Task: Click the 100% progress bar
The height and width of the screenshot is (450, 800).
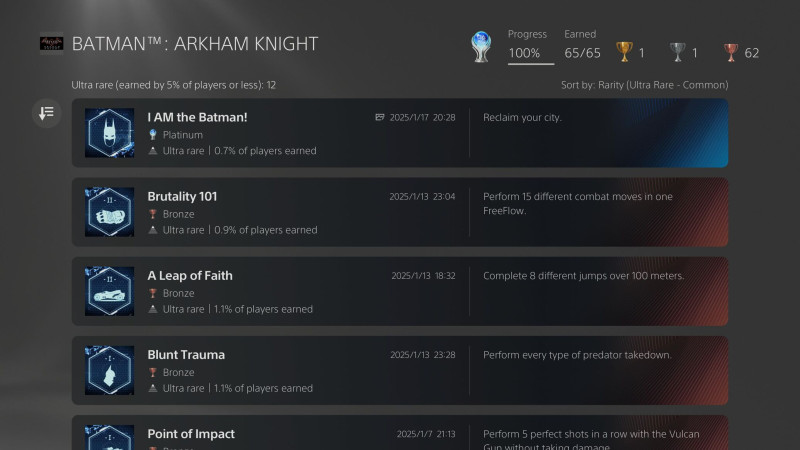Action: point(530,63)
